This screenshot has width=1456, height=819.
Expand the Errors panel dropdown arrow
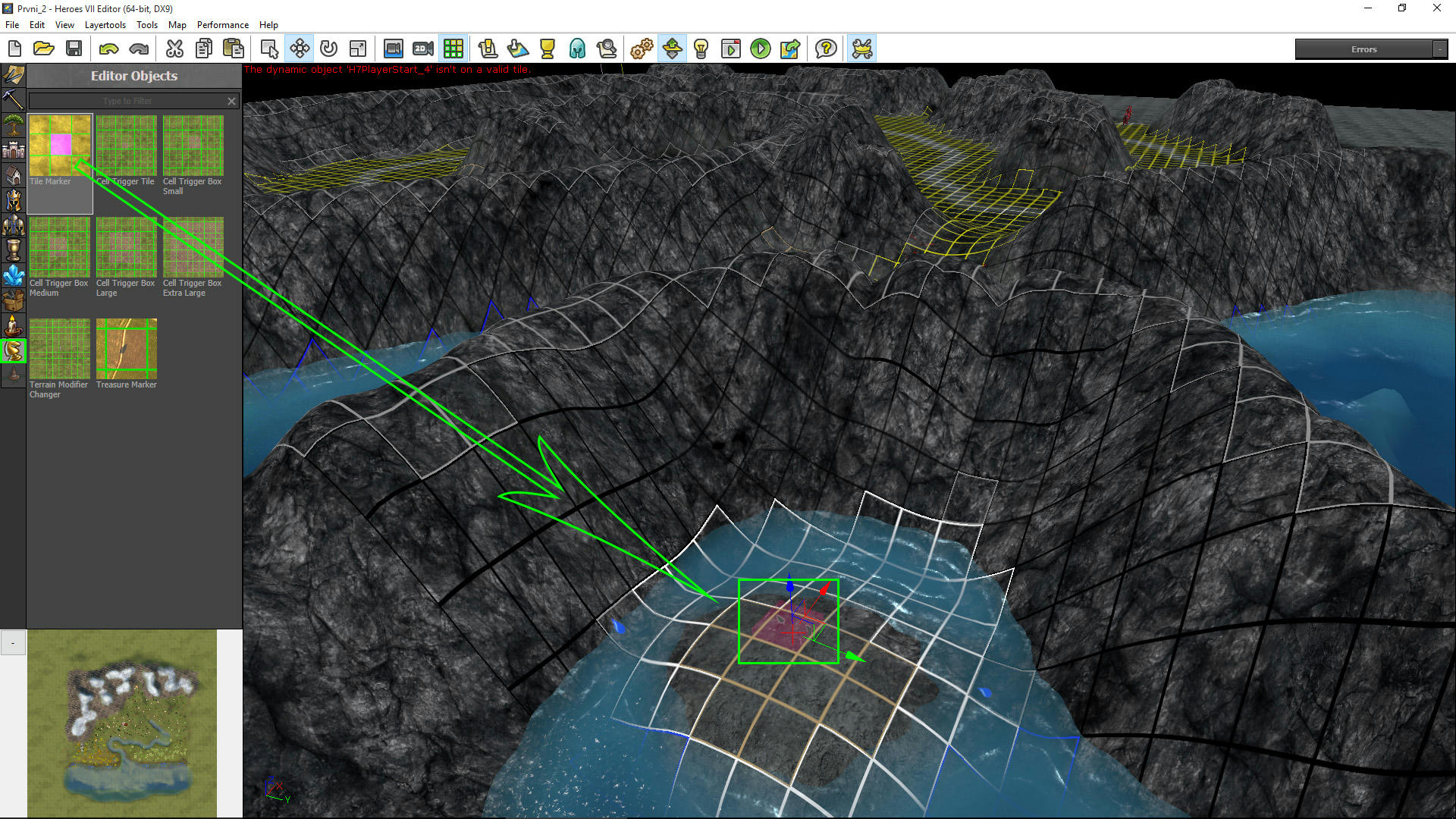pos(1439,49)
